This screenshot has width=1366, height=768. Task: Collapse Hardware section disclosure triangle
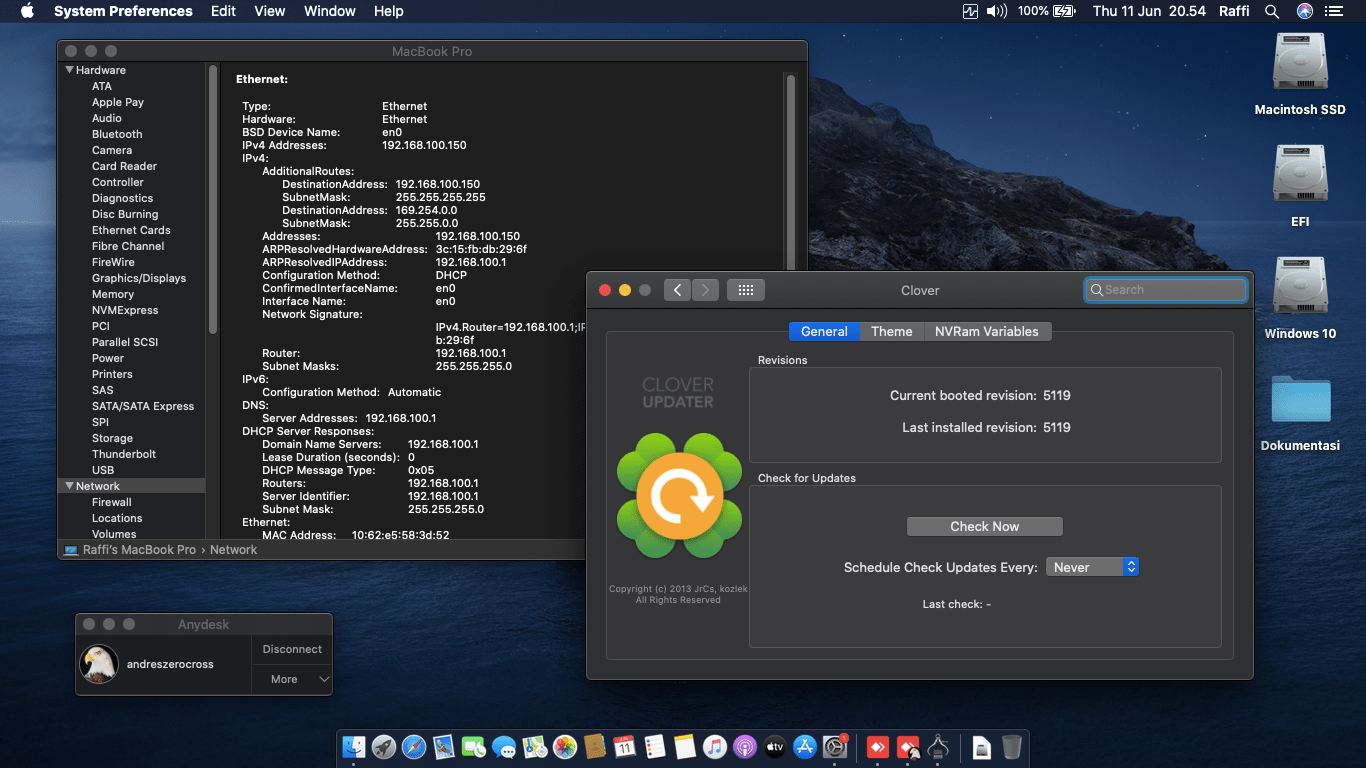(x=70, y=70)
